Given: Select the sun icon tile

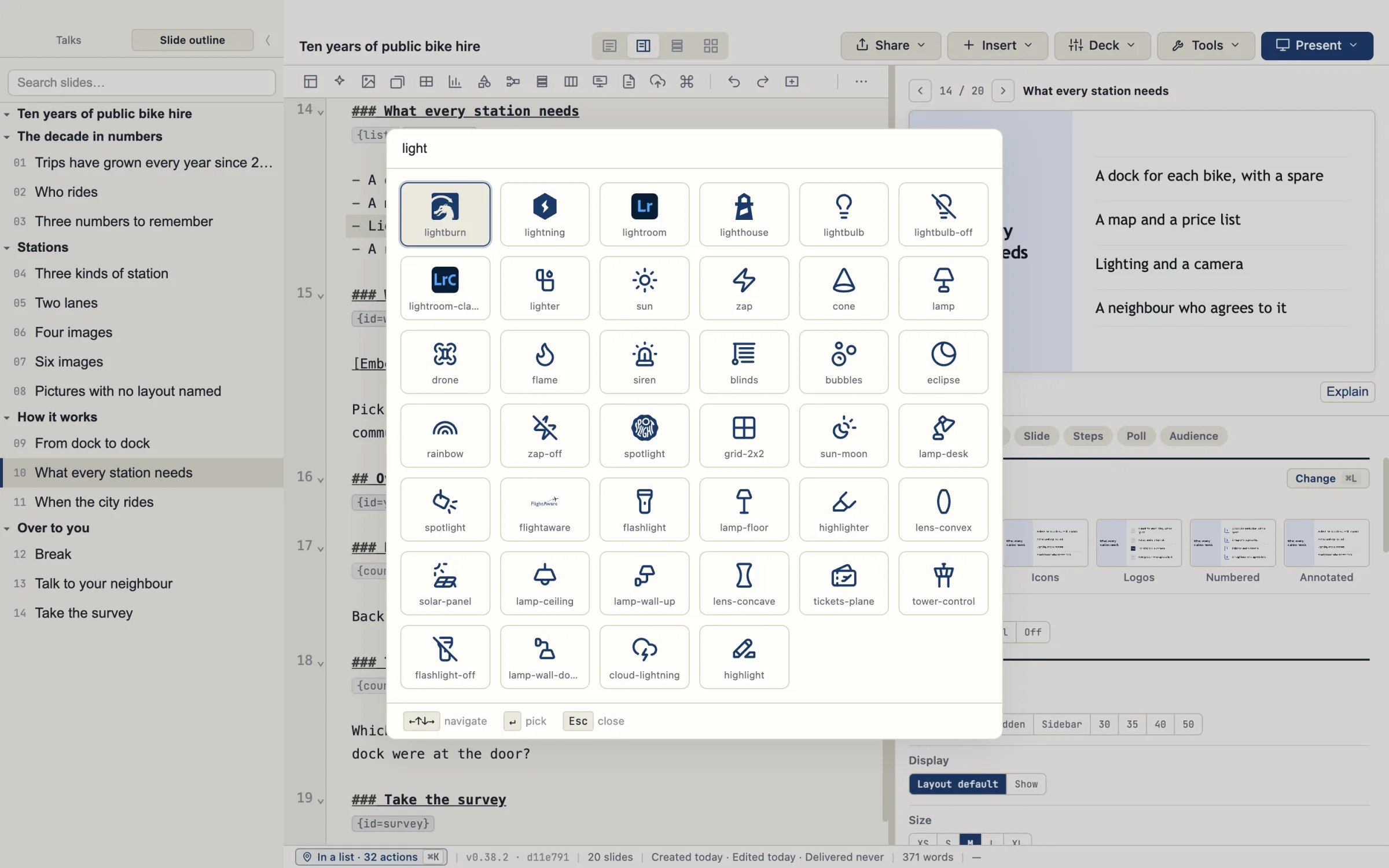Looking at the screenshot, I should [644, 288].
